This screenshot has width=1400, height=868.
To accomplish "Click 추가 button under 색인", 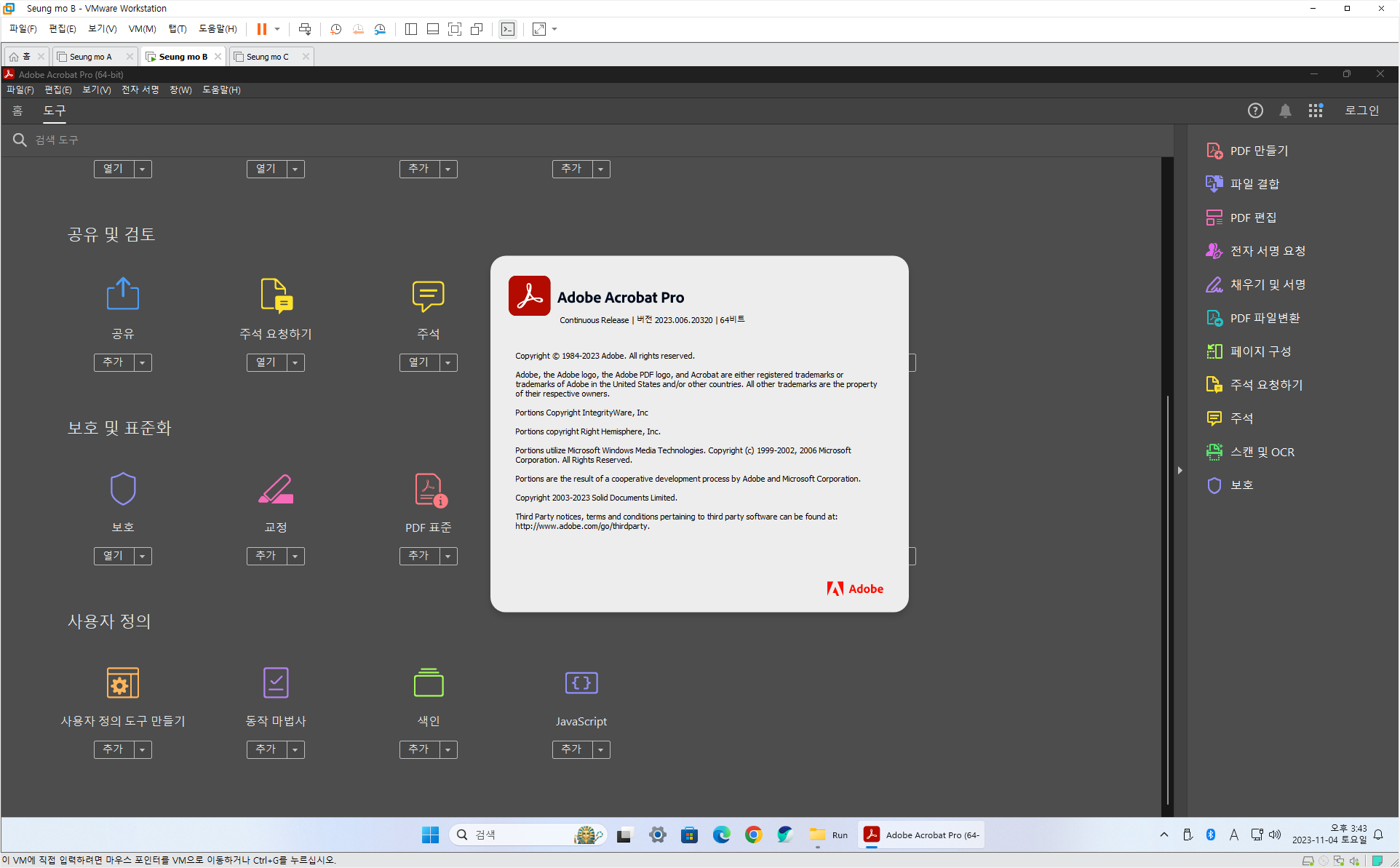I will 419,749.
